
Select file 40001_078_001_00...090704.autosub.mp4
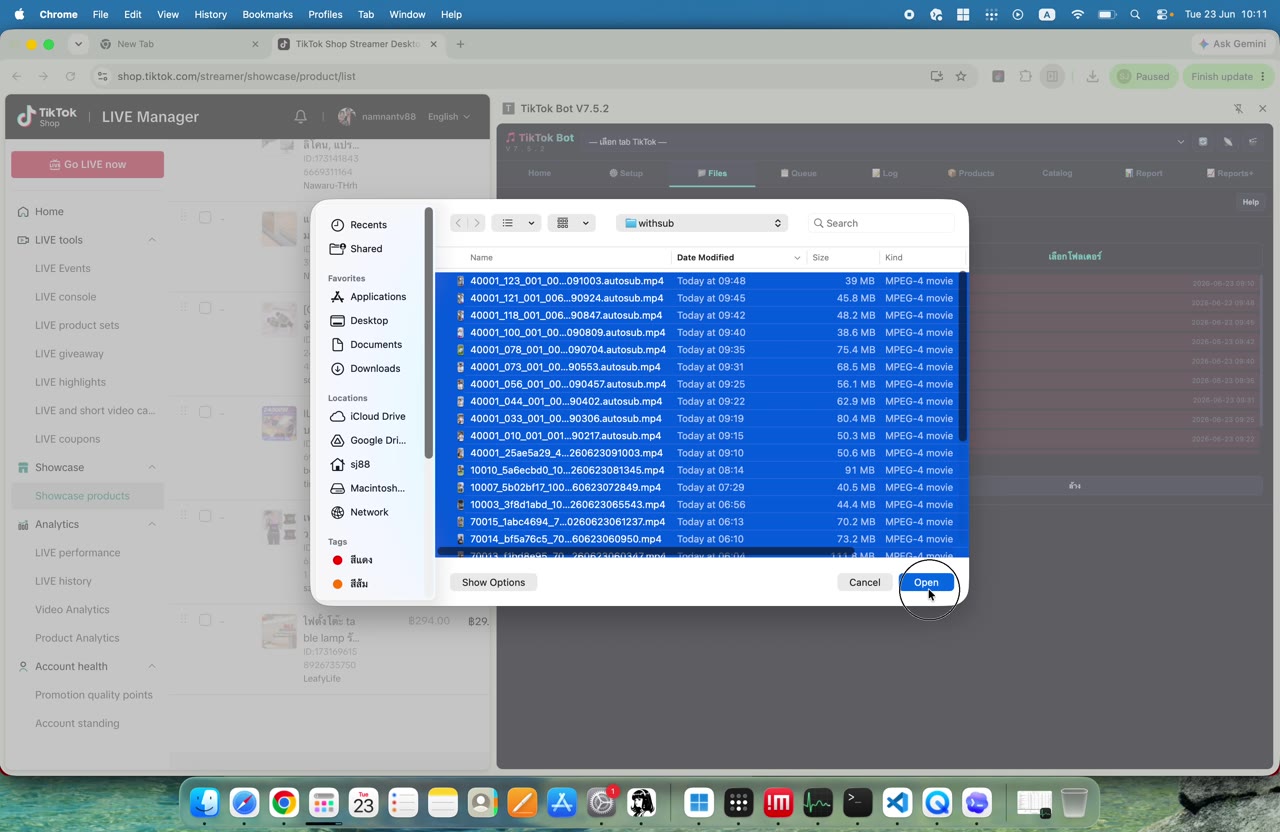(701, 350)
